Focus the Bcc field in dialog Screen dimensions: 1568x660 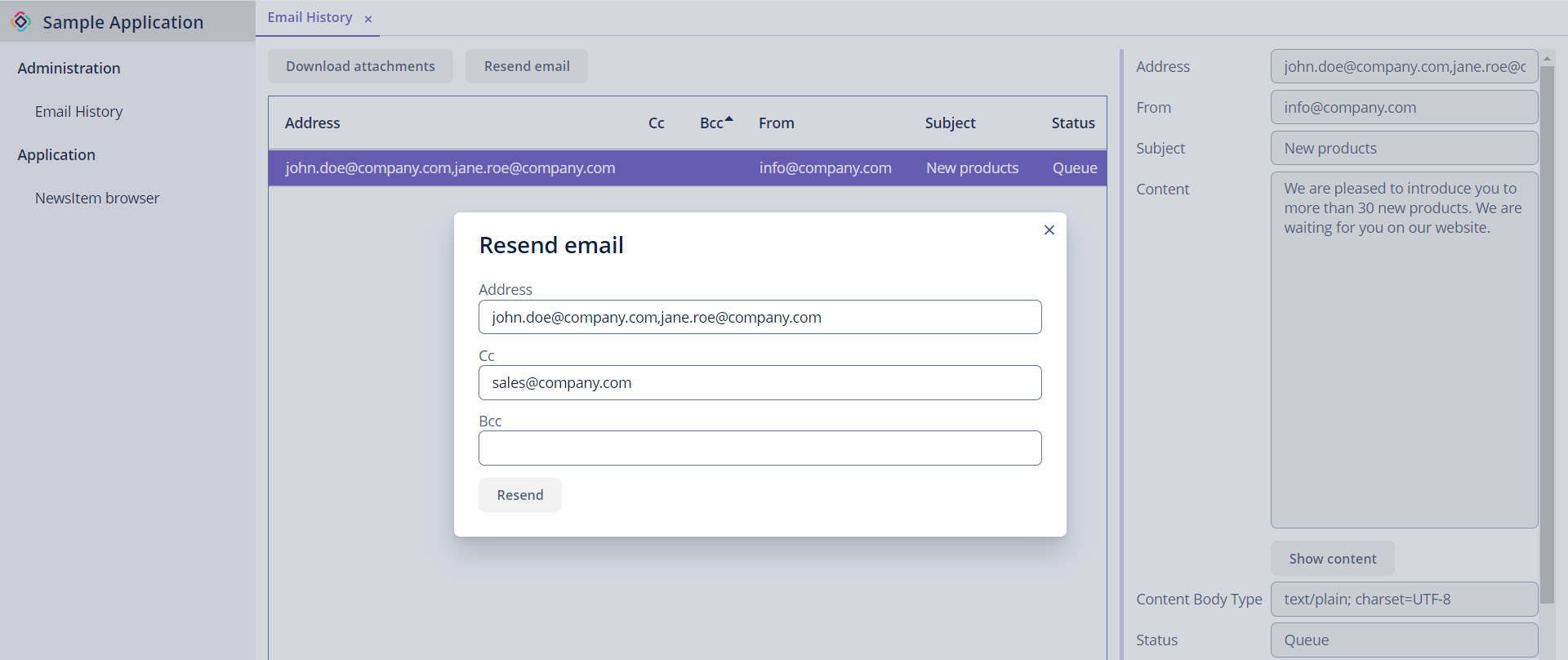point(759,448)
